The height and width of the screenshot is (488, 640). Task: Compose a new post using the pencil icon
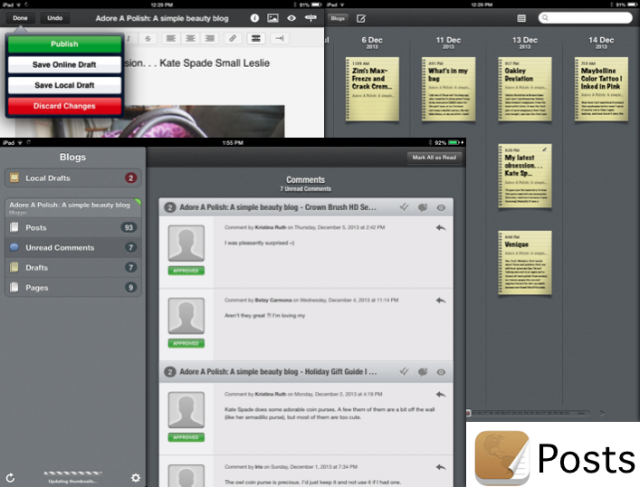[x=361, y=18]
